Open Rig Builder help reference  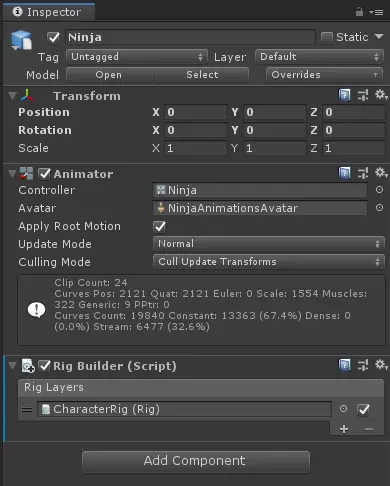344,365
